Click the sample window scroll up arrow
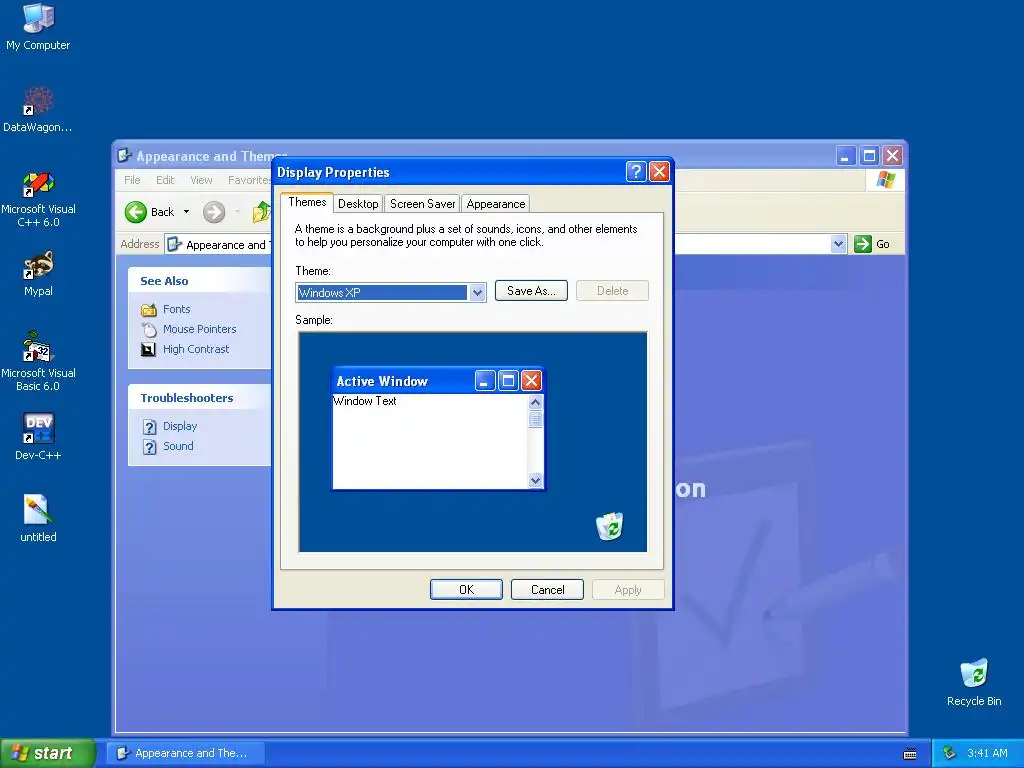 (x=536, y=402)
